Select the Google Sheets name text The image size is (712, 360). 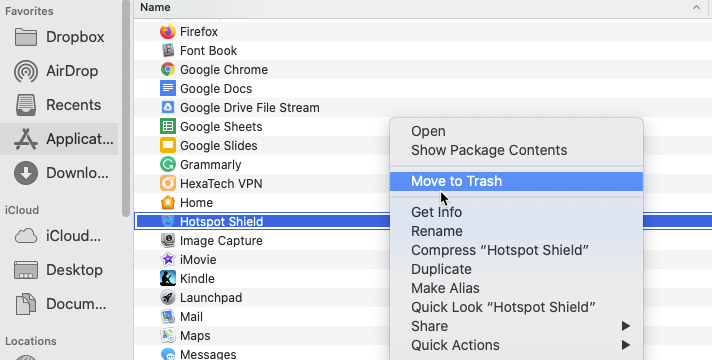pyautogui.click(x=221, y=127)
